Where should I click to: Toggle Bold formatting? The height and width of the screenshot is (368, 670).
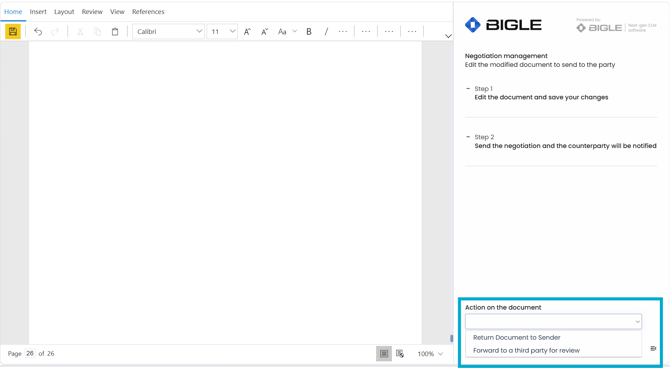309,32
